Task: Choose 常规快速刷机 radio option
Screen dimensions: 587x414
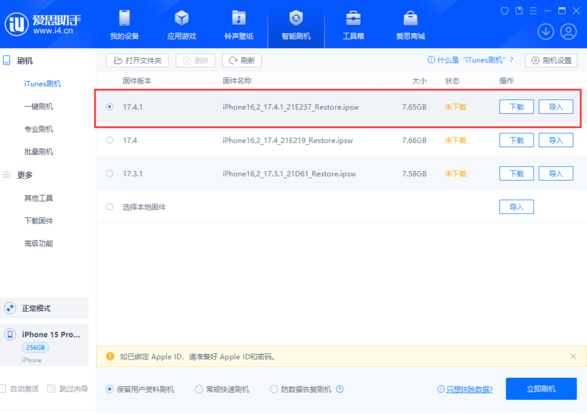Action: click(x=199, y=389)
